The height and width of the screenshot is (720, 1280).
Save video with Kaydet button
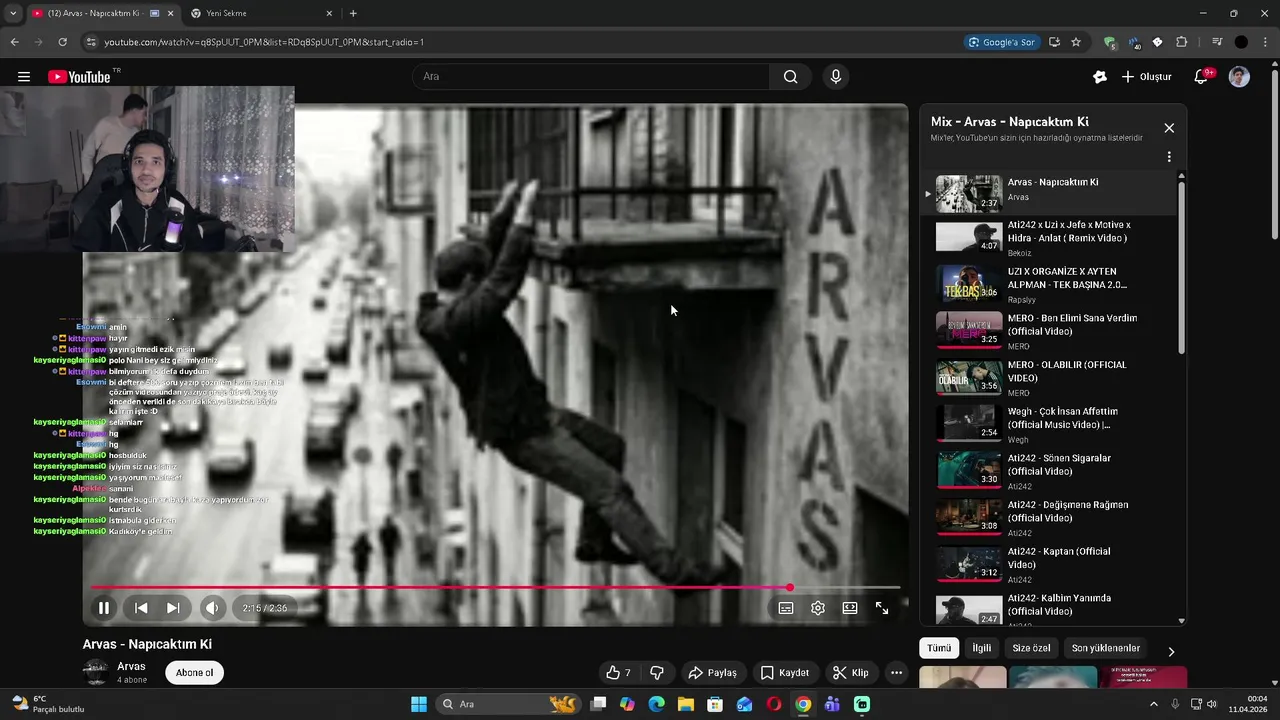pos(785,673)
